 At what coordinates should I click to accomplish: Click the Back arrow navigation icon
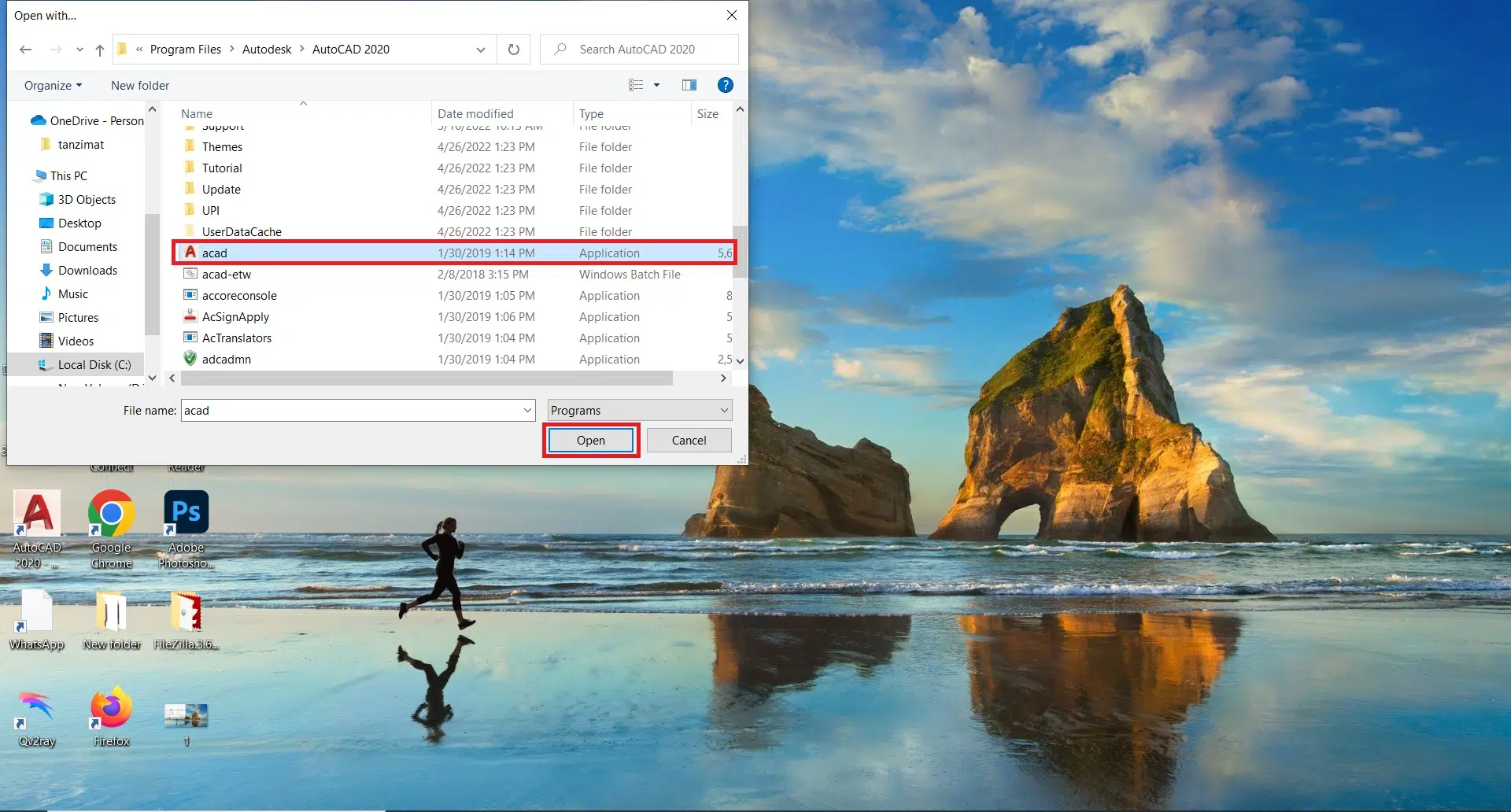[x=26, y=50]
